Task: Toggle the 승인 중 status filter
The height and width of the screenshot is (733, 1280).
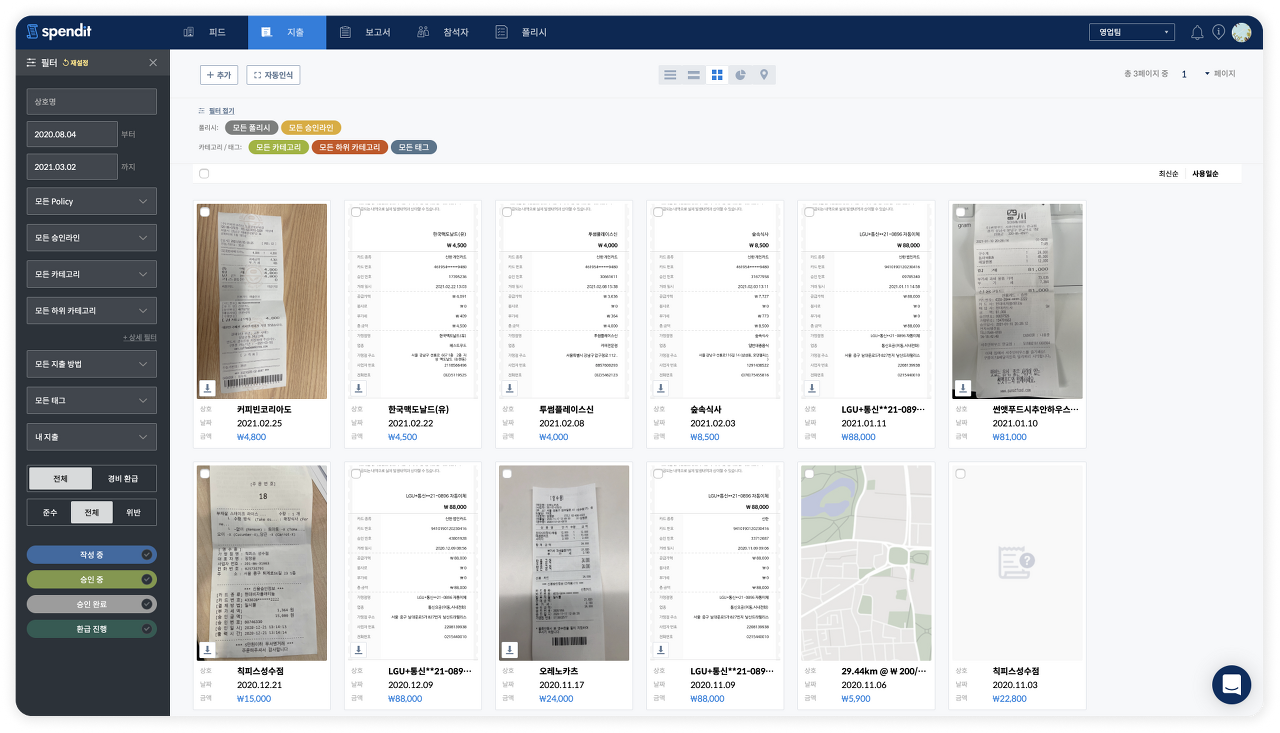Action: [92, 579]
